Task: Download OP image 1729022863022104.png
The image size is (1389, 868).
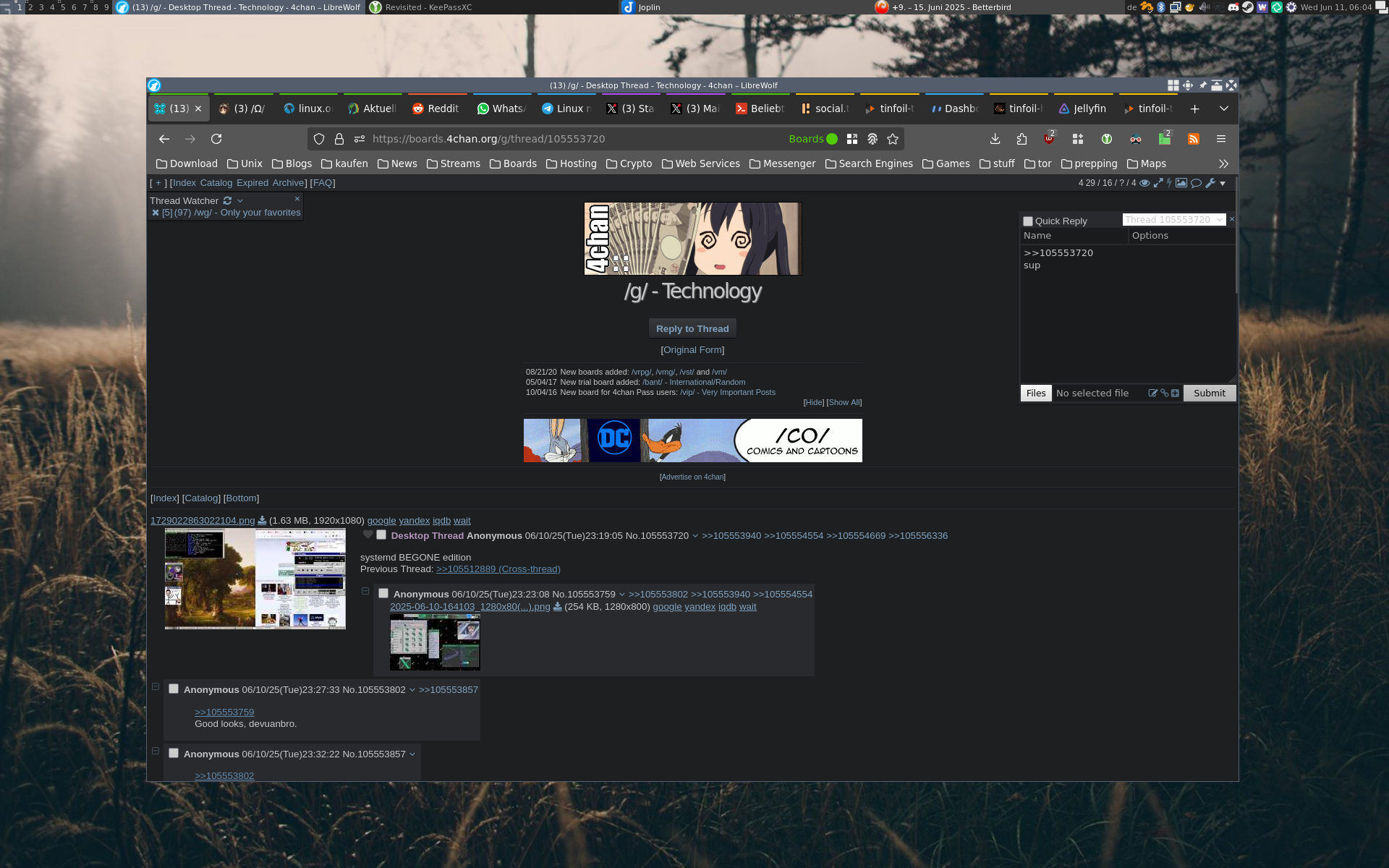Action: pyautogui.click(x=262, y=521)
